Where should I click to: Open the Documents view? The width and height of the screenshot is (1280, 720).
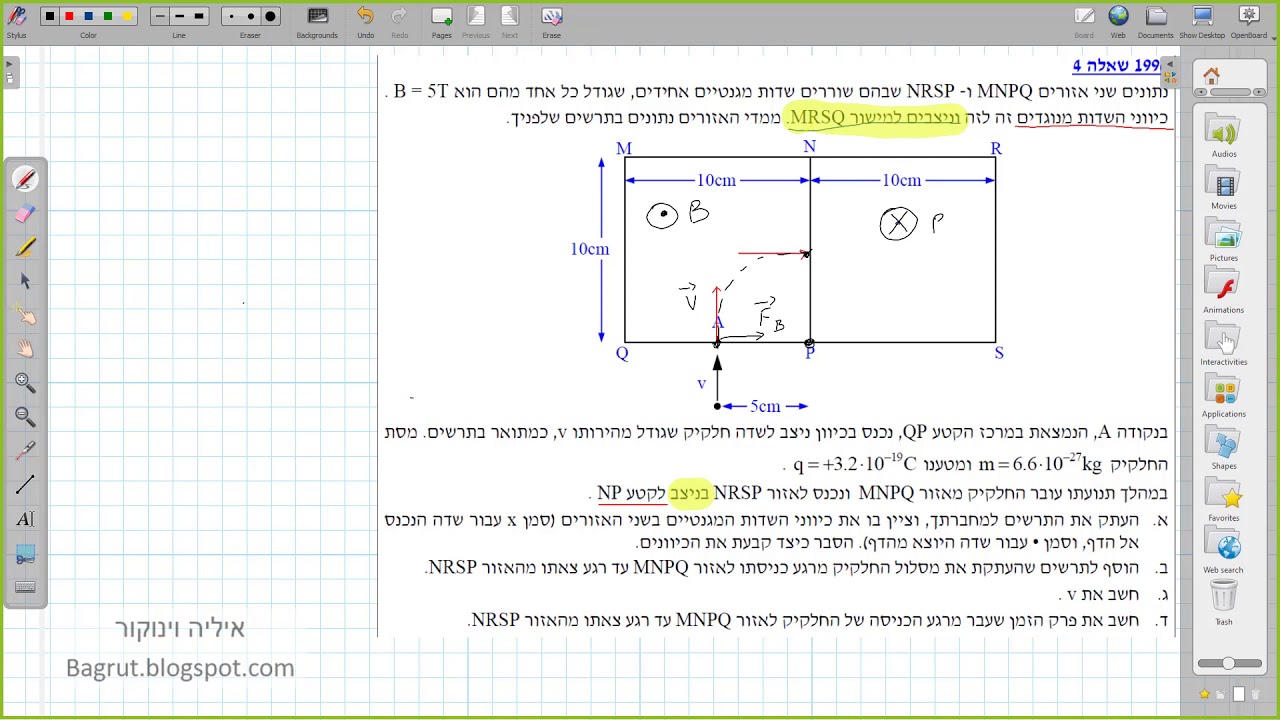[1156, 21]
